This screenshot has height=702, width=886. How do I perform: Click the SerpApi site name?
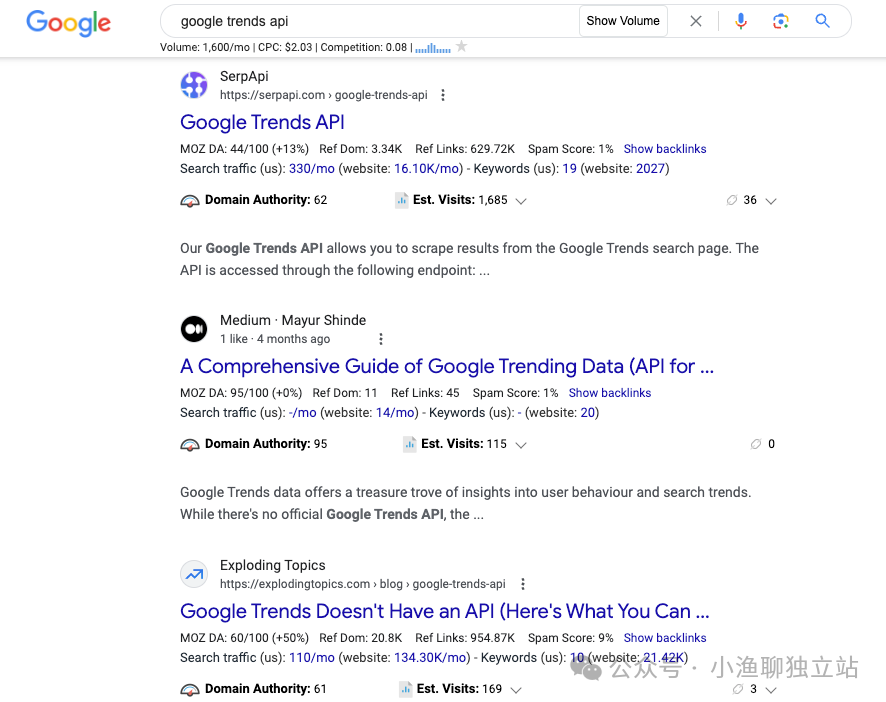244,76
